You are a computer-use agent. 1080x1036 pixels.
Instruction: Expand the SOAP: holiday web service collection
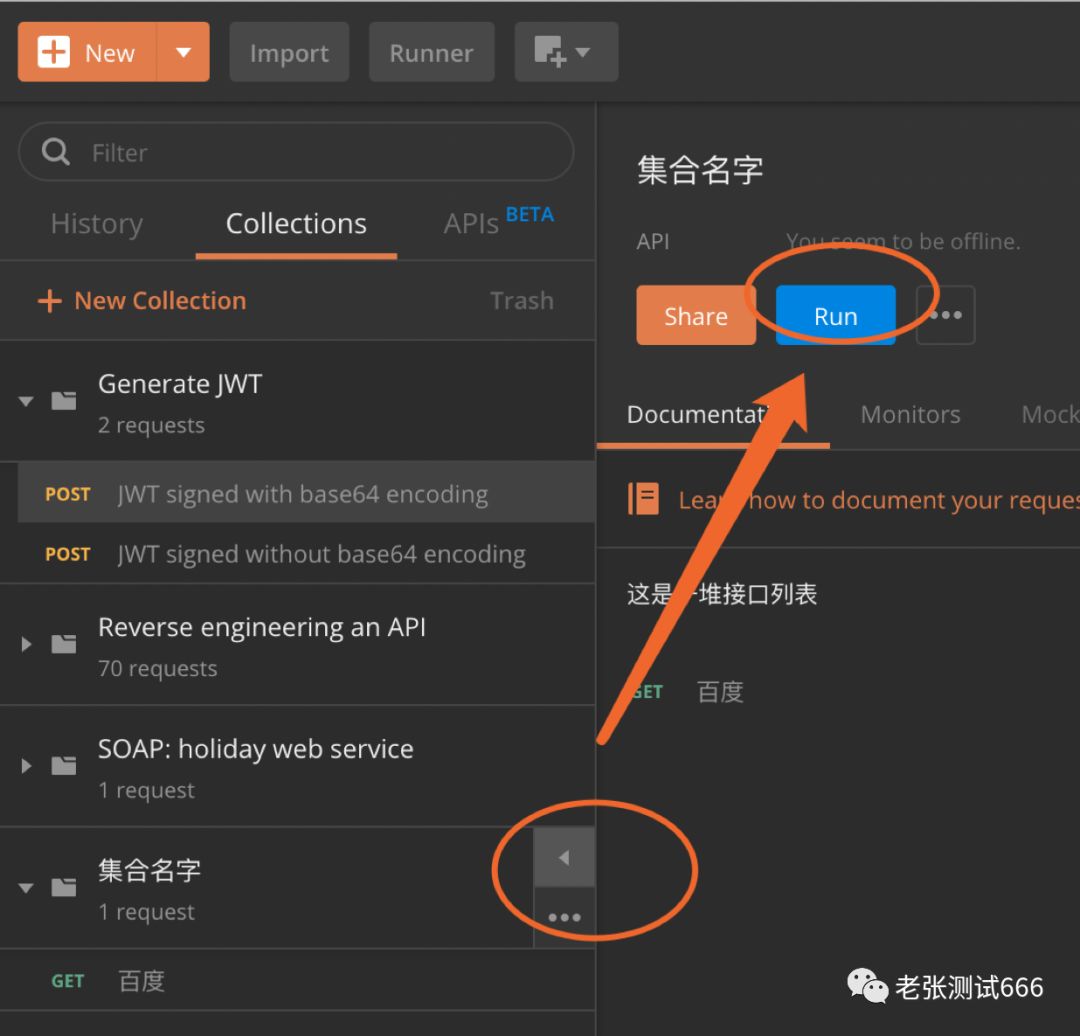pyautogui.click(x=25, y=766)
